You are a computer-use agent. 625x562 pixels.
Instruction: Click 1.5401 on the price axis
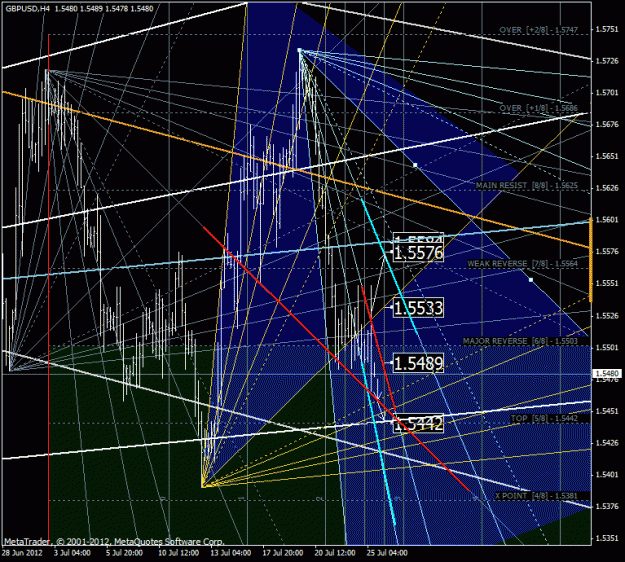607,475
